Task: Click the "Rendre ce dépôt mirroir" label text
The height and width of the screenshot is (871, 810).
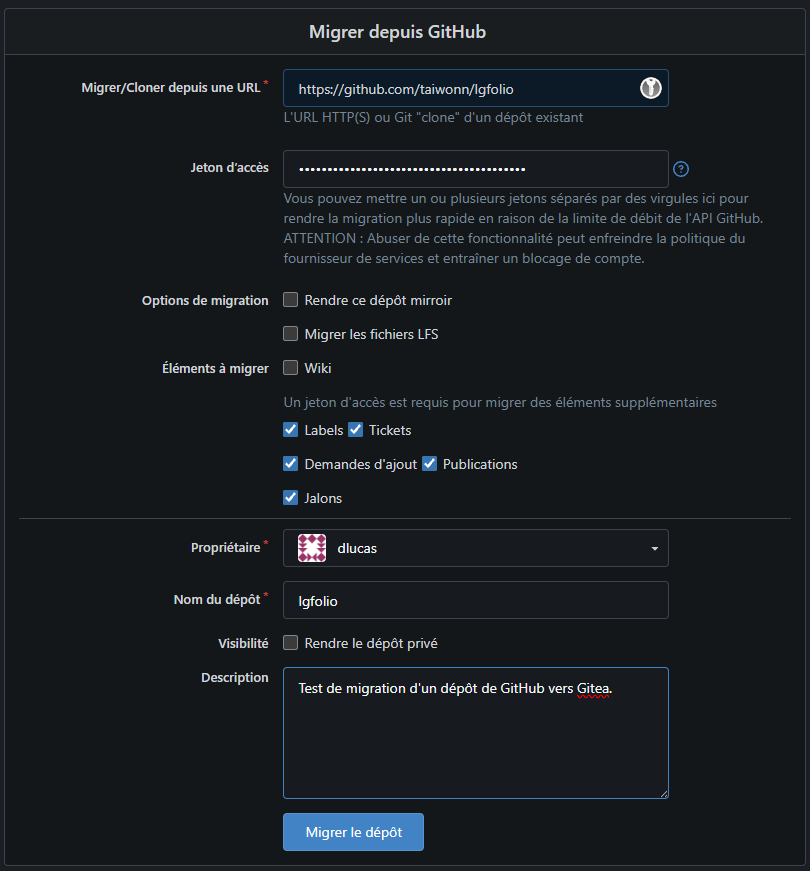Action: click(x=378, y=301)
